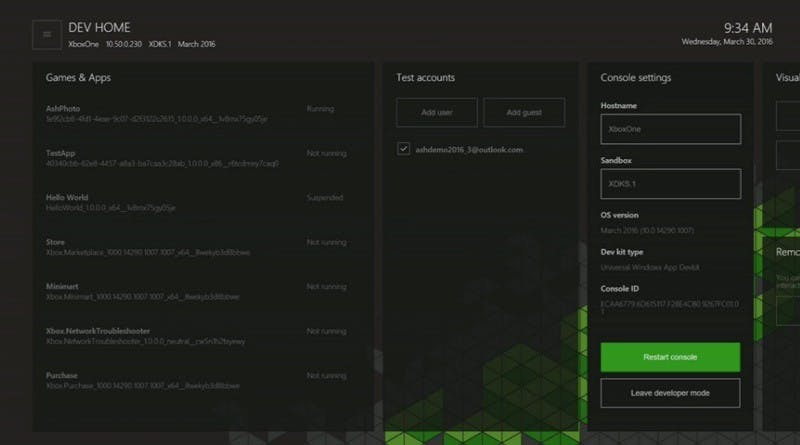Click the Add guest button
The width and height of the screenshot is (800, 445).
coord(524,112)
